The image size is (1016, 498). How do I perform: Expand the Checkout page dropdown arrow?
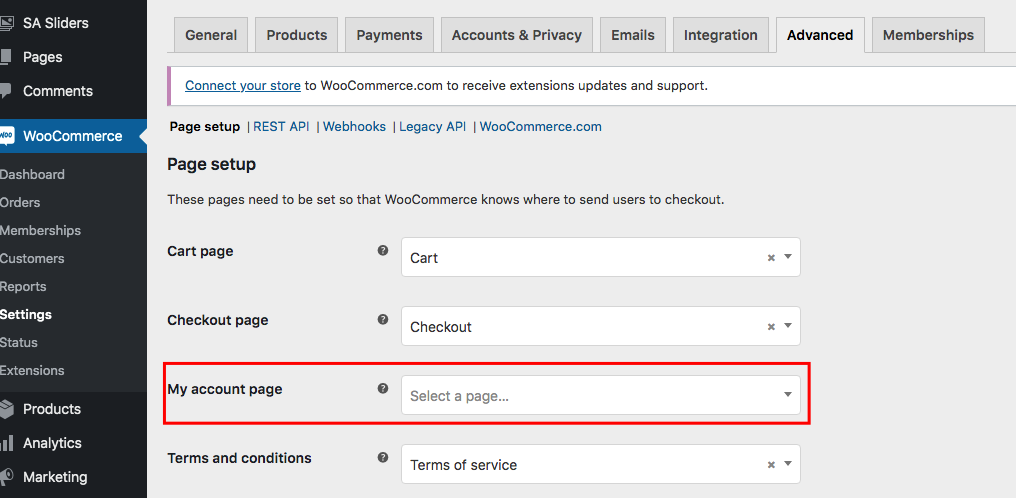click(x=788, y=326)
